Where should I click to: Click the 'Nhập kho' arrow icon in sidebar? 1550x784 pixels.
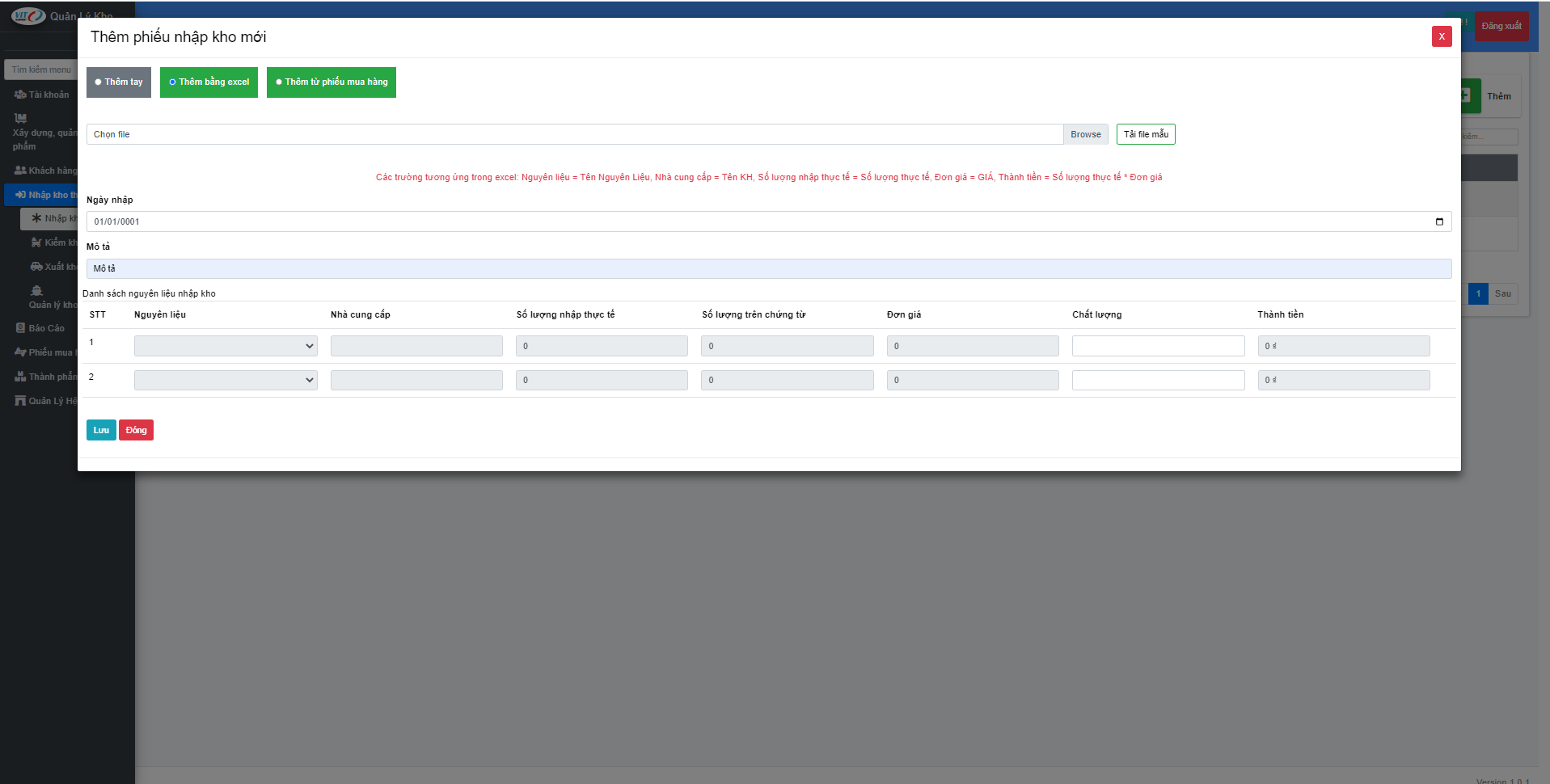pyautogui.click(x=20, y=195)
